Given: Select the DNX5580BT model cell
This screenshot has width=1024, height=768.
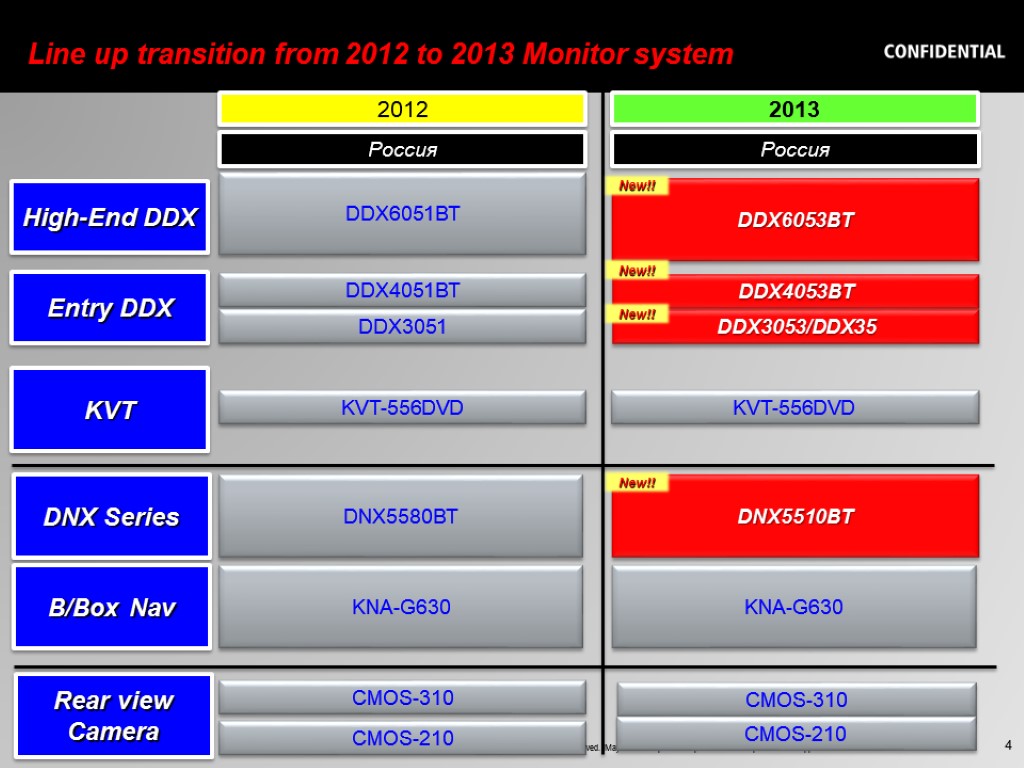Looking at the screenshot, I should point(401,516).
